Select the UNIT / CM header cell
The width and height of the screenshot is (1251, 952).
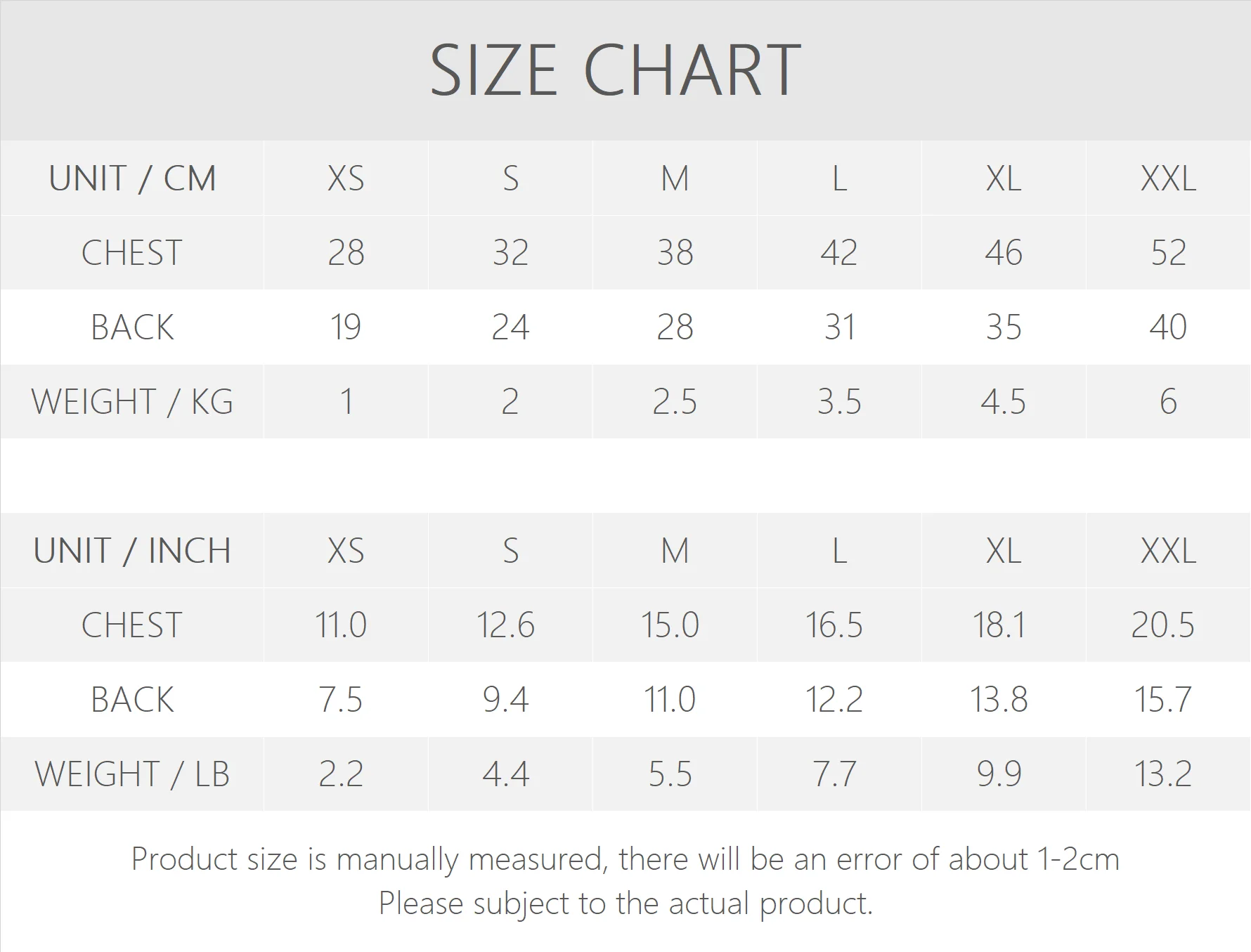[x=132, y=178]
